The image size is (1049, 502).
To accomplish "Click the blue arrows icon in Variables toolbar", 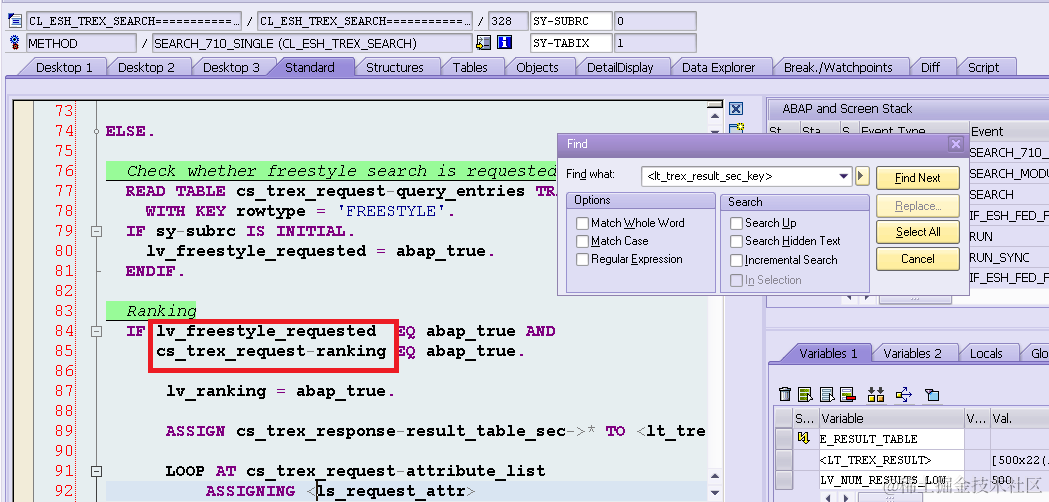I will (x=904, y=394).
